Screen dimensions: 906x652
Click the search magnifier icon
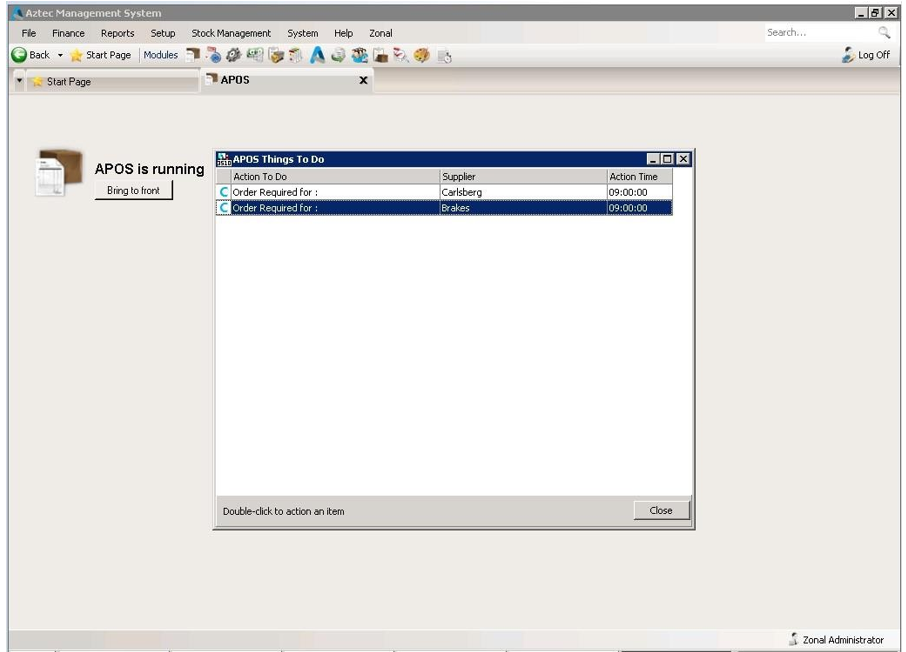884,33
